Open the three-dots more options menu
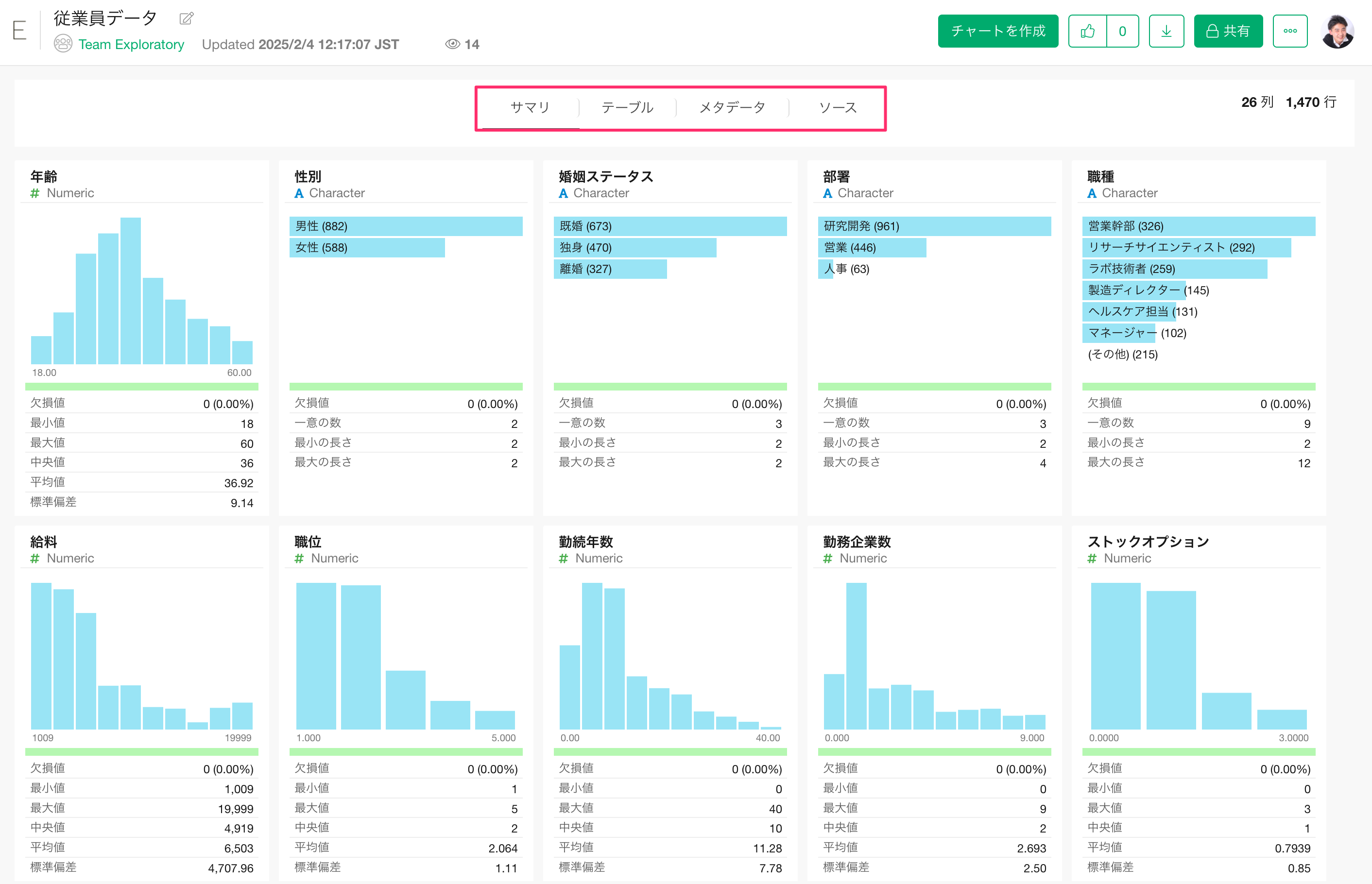 (1289, 31)
